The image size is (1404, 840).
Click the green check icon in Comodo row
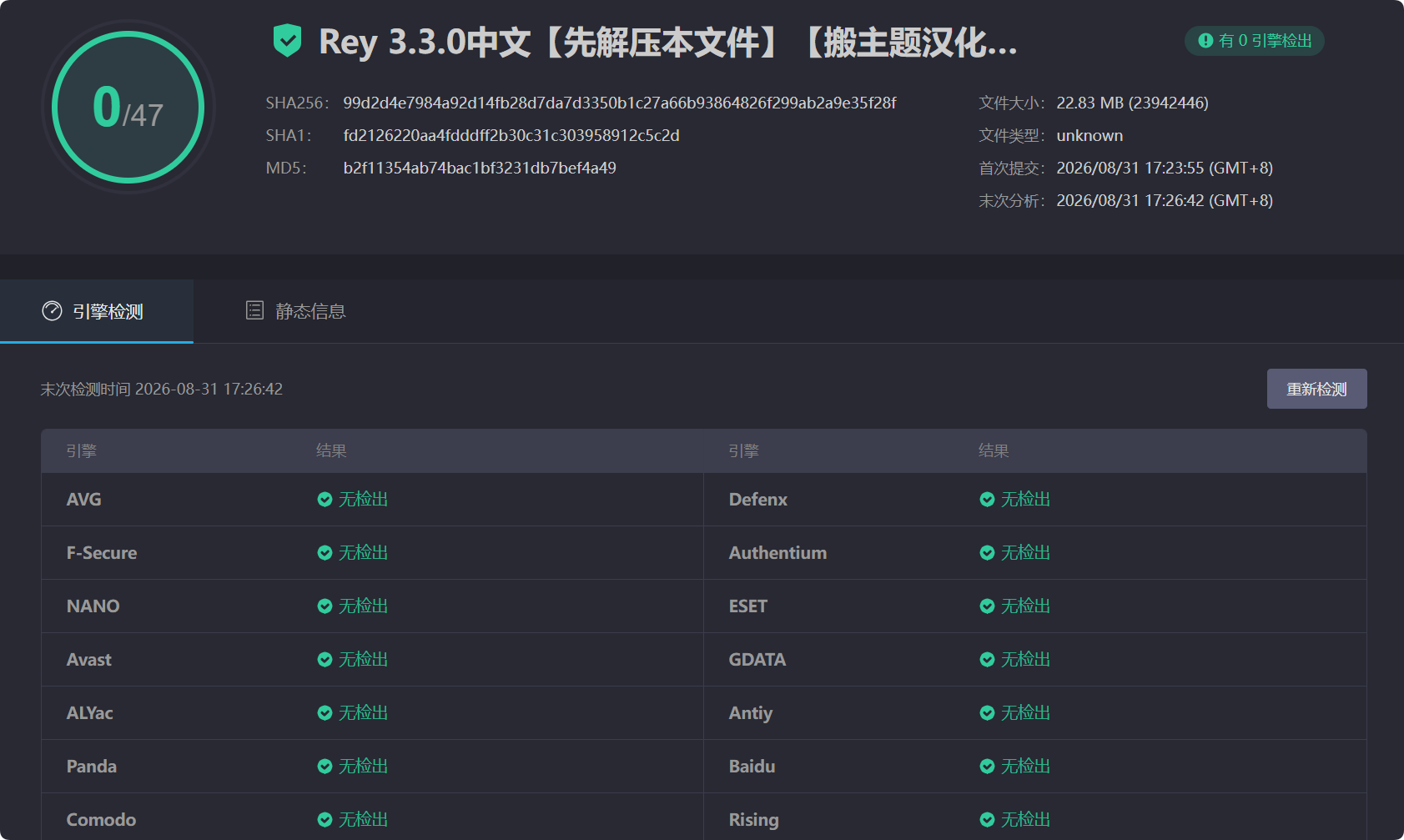coord(325,820)
